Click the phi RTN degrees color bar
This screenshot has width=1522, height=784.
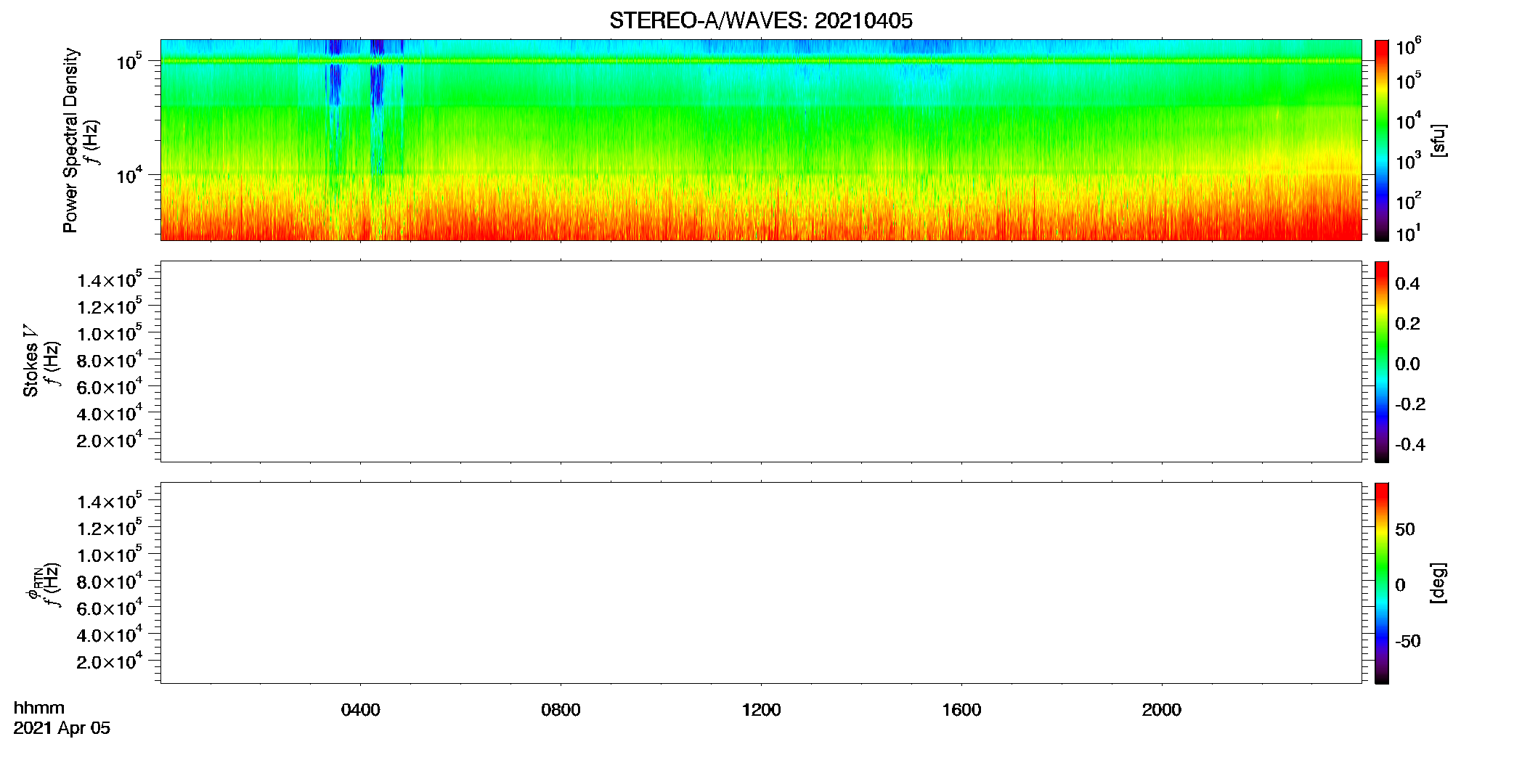(x=1381, y=583)
